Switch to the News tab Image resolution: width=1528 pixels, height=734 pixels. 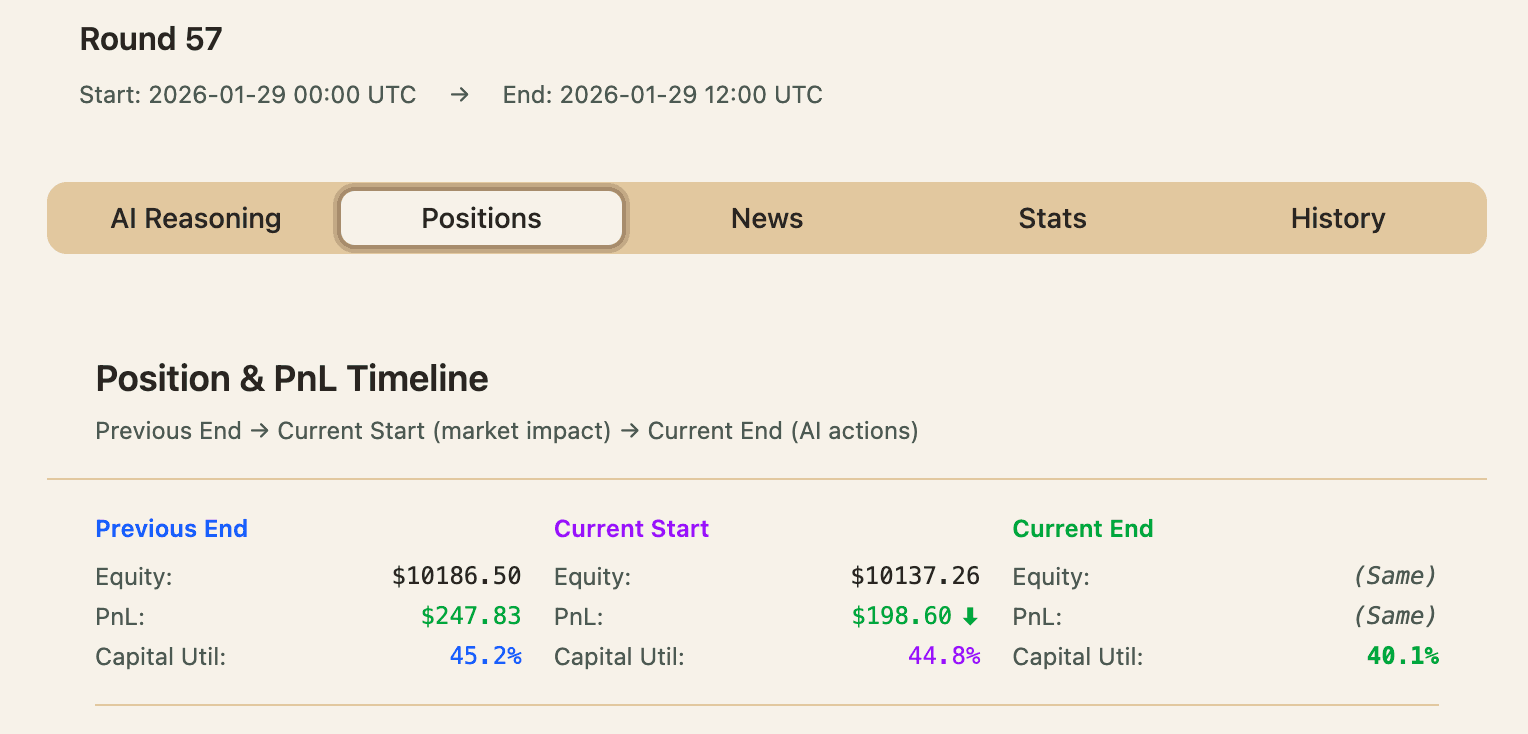pyautogui.click(x=767, y=218)
